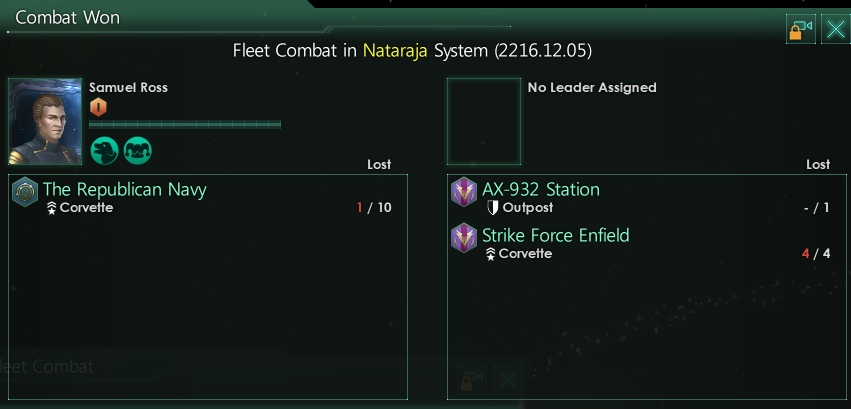The width and height of the screenshot is (851, 409).
Task: Click The Republican Navy empire emblem
Action: click(x=25, y=192)
